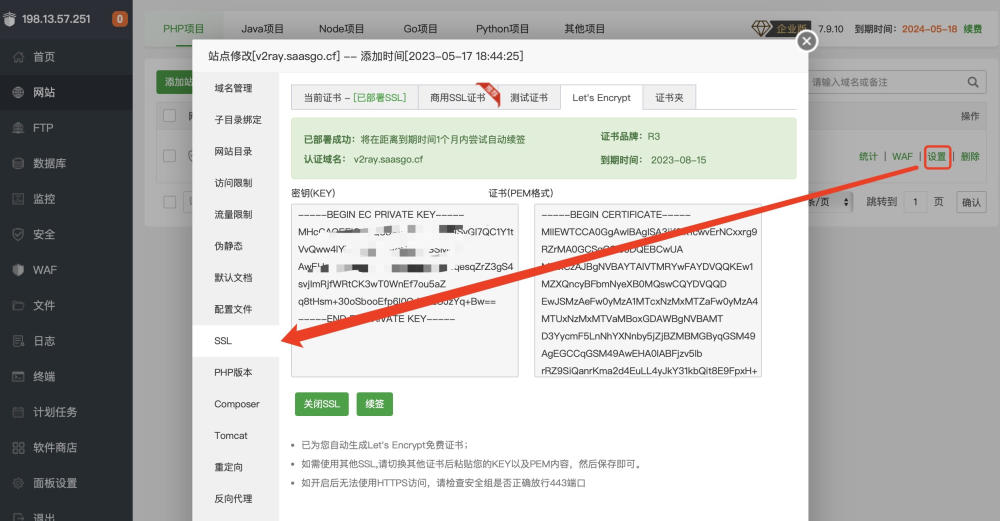
Task: Click the log icon beside 日志
Action: click(18, 341)
